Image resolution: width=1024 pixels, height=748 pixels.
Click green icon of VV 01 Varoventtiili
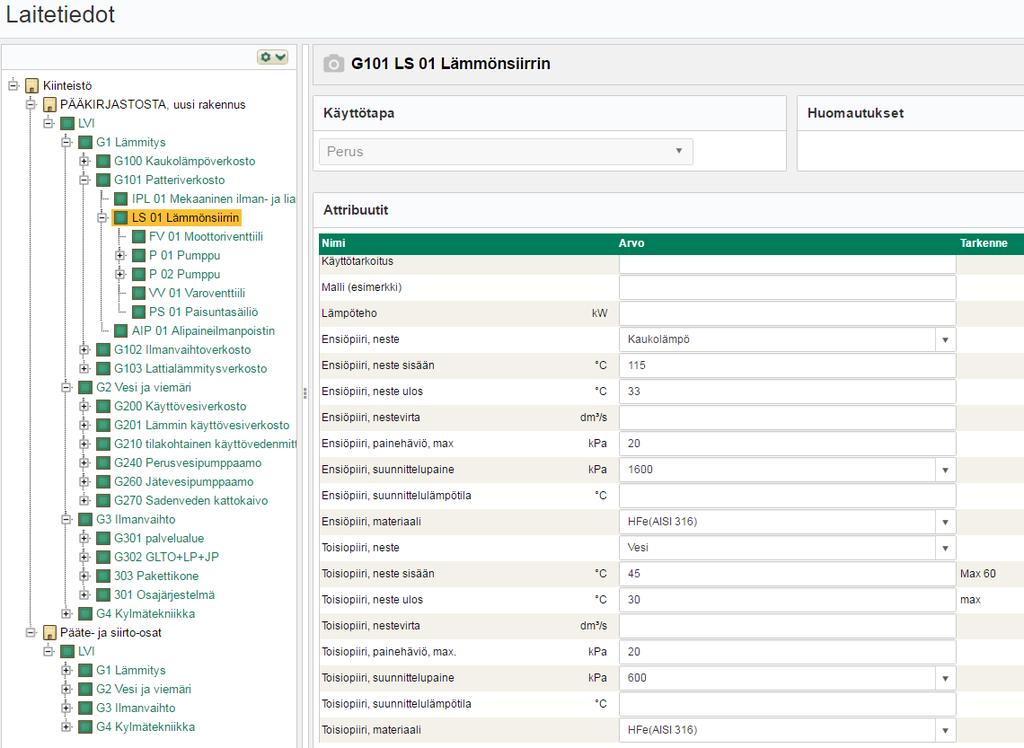138,293
